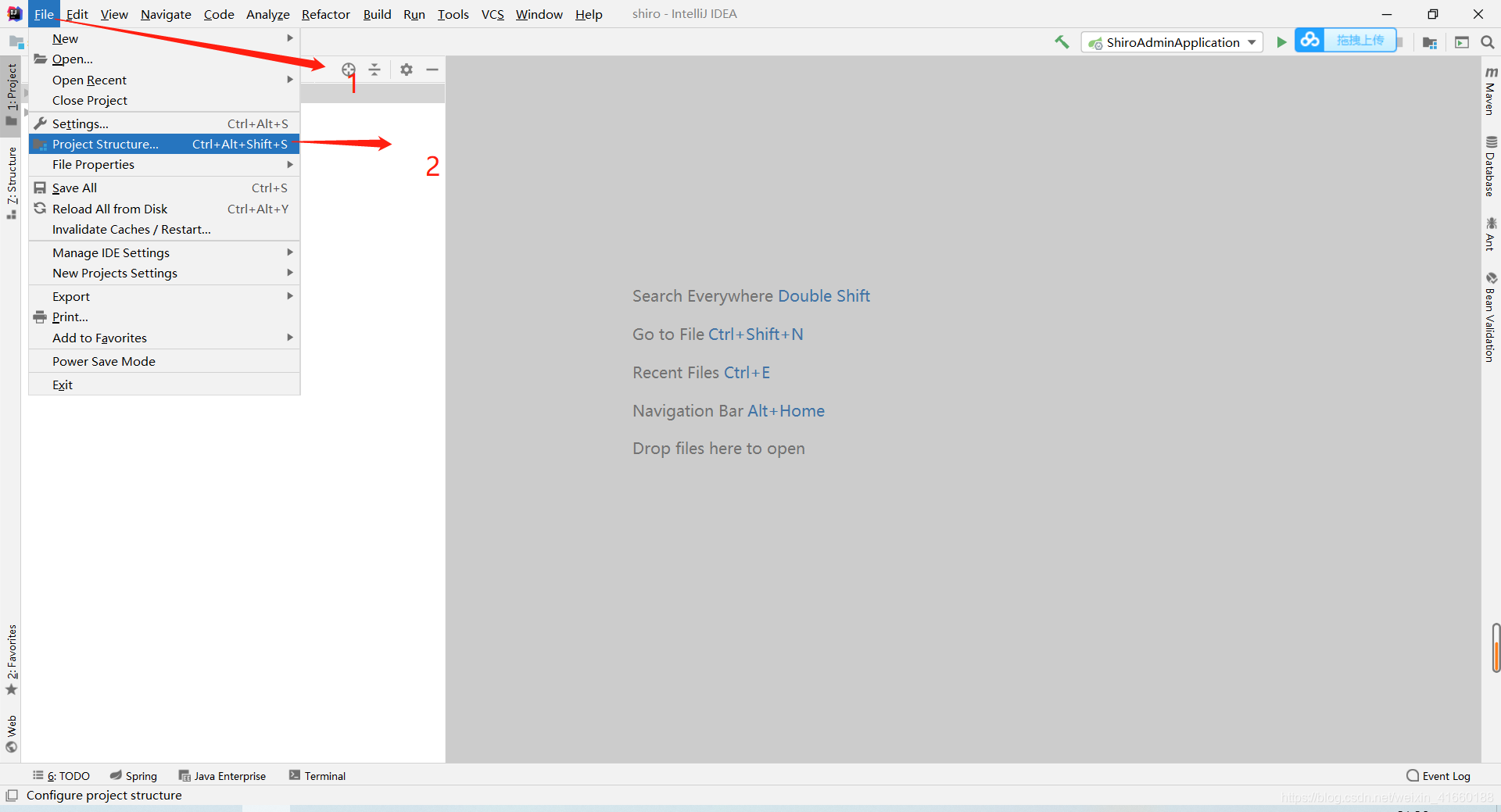Expand Manage IDE Settings submenu
The image size is (1501, 812).
pyautogui.click(x=164, y=252)
